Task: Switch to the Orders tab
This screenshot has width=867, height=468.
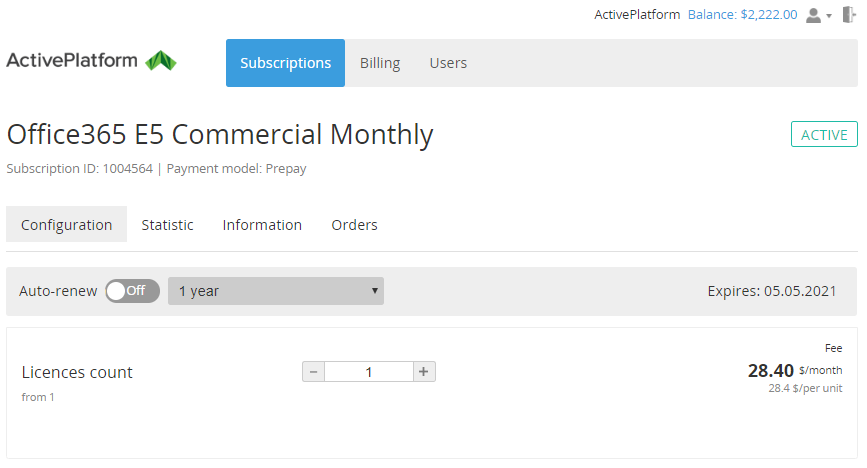Action: point(354,225)
